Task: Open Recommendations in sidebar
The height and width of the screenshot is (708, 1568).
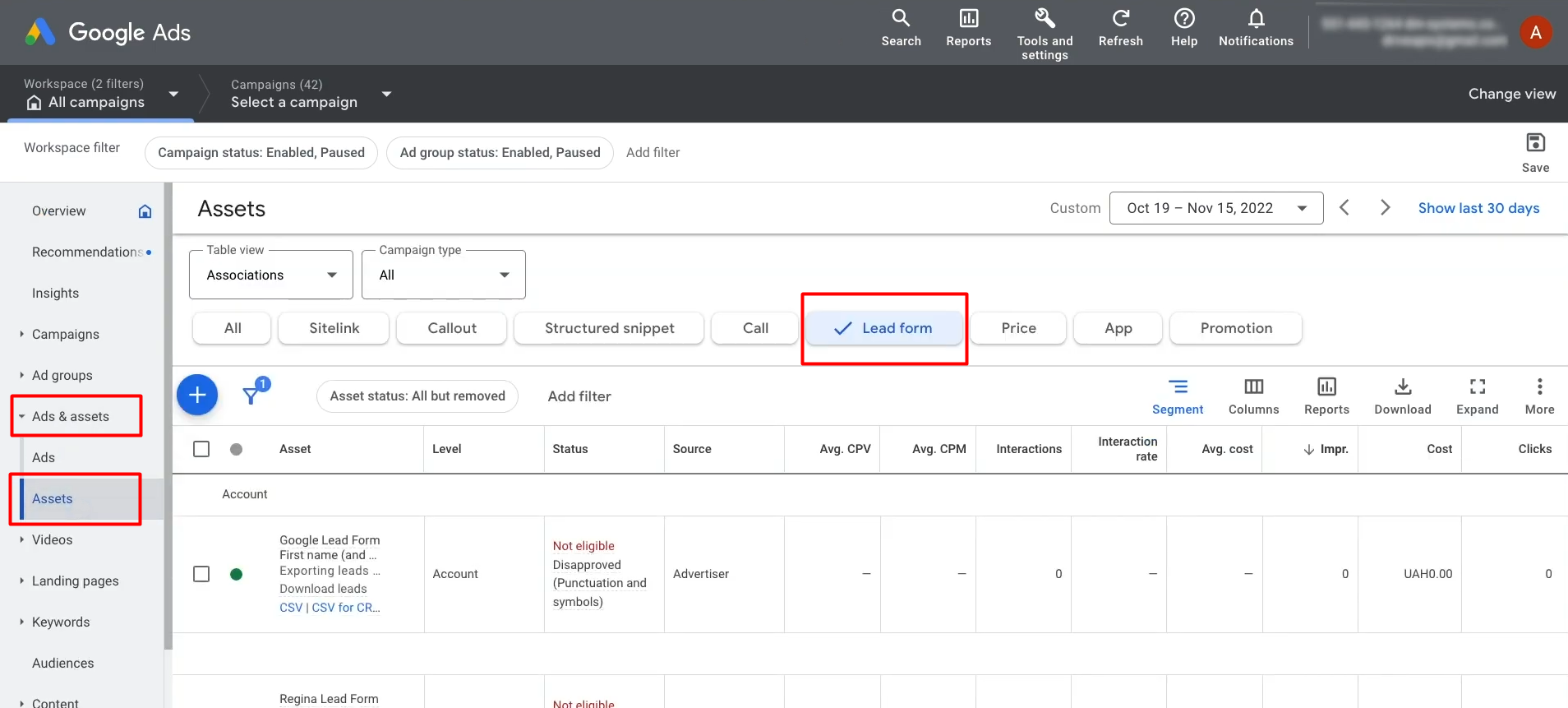Action: [87, 252]
